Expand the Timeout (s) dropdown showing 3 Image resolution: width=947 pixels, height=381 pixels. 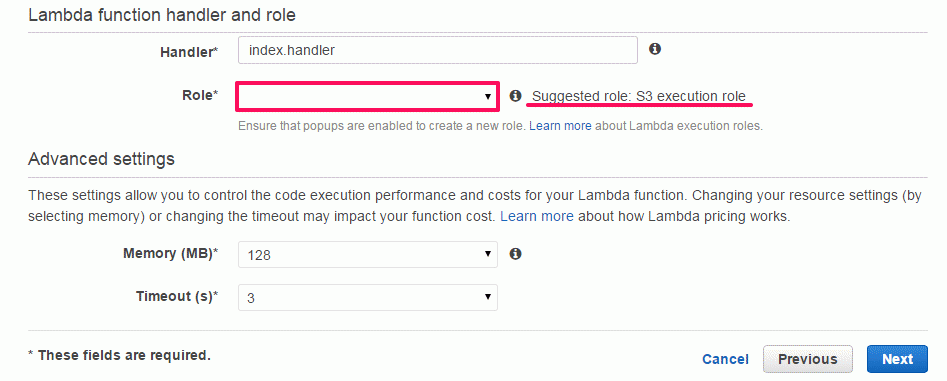368,298
